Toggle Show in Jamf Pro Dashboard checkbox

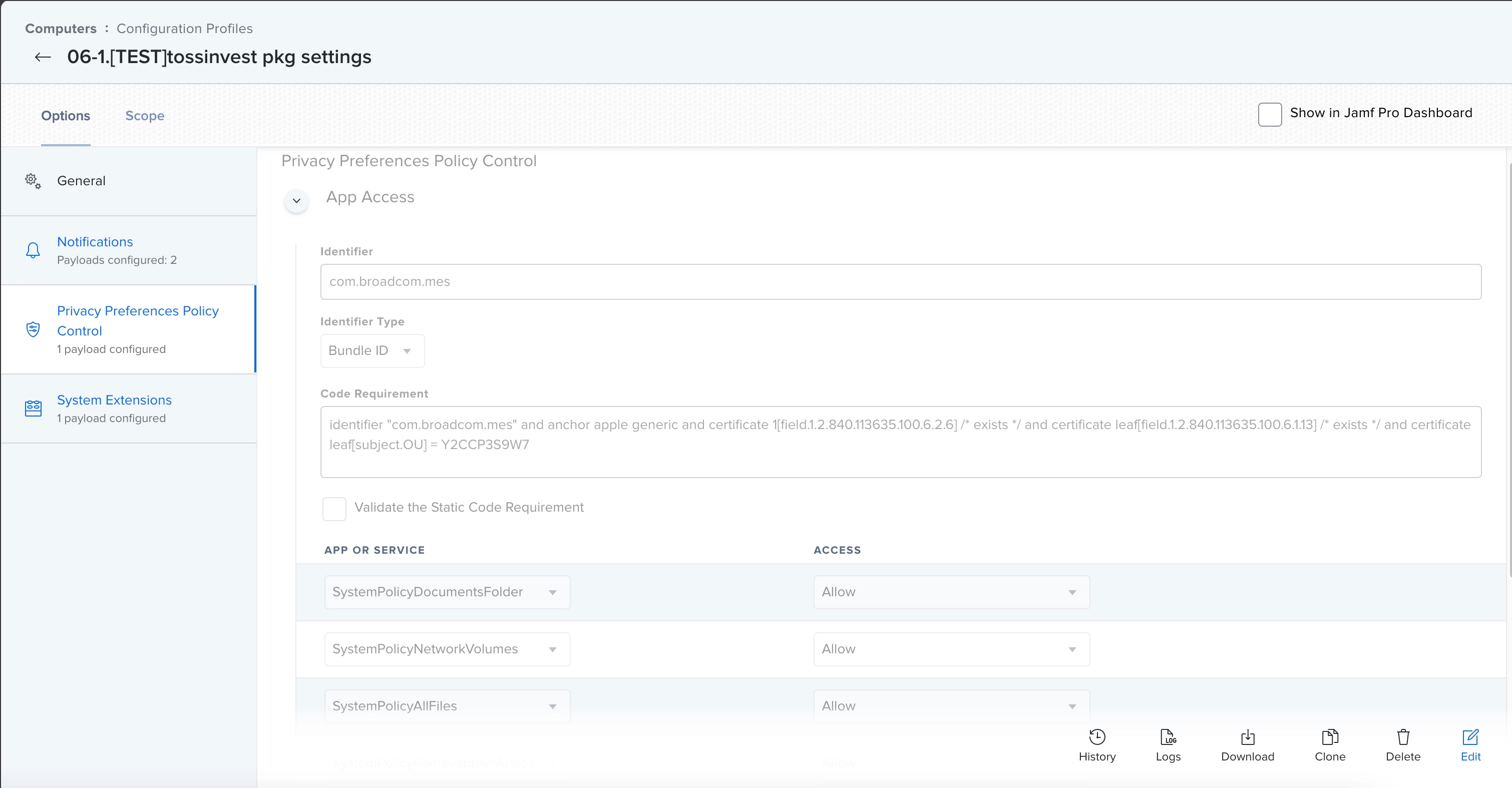tap(1270, 114)
